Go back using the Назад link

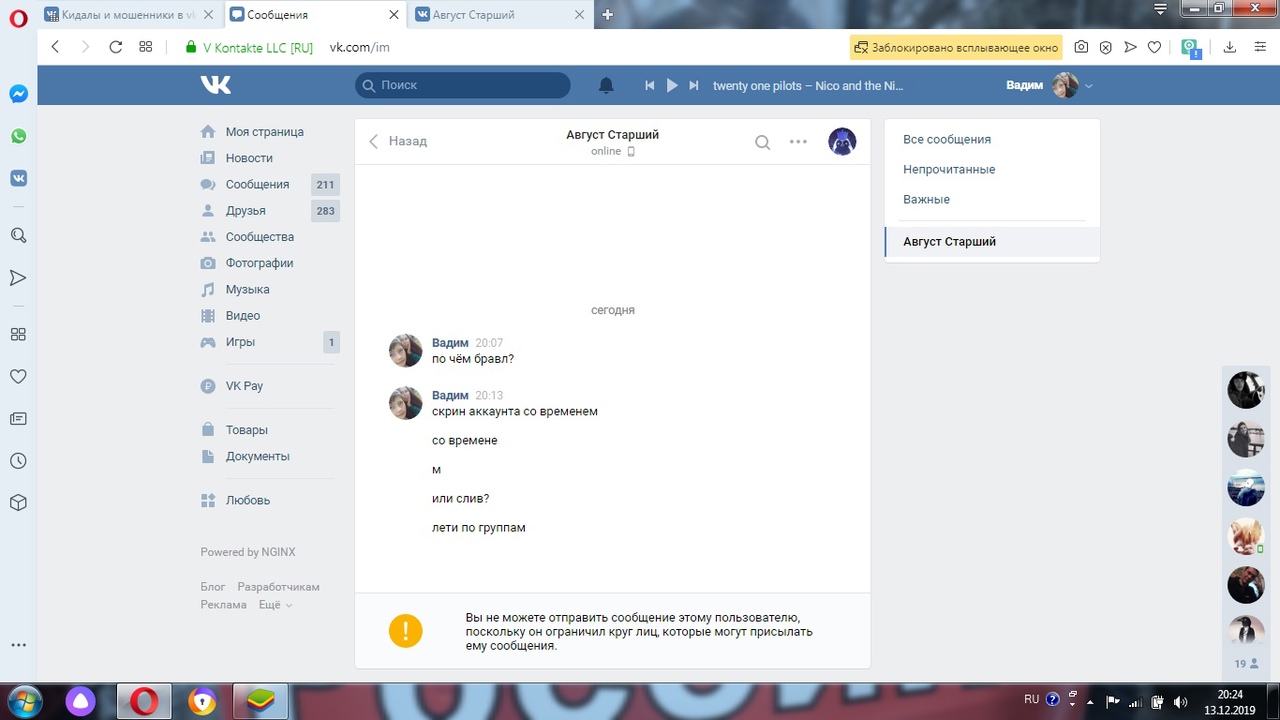point(398,142)
